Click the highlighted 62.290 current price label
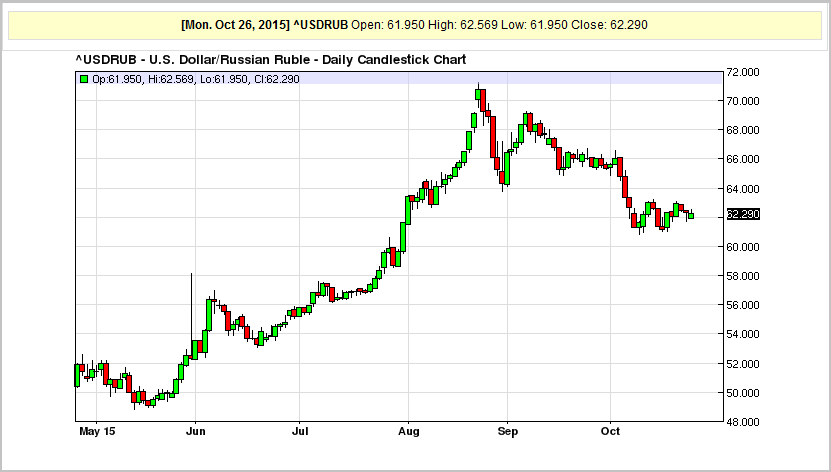The height and width of the screenshot is (472, 831). pos(742,214)
